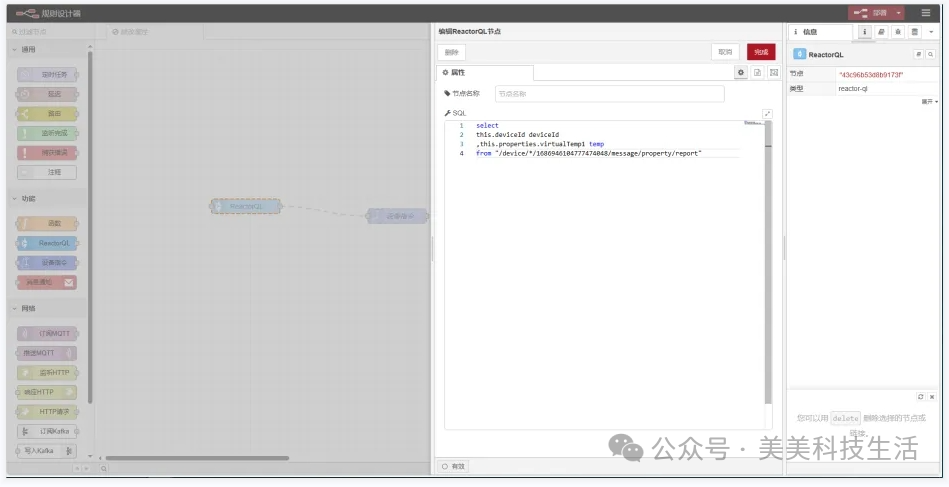This screenshot has width=949, height=487.
Task: Click the 'this.deviceId deviceId' SQL line
Action: click(517, 135)
